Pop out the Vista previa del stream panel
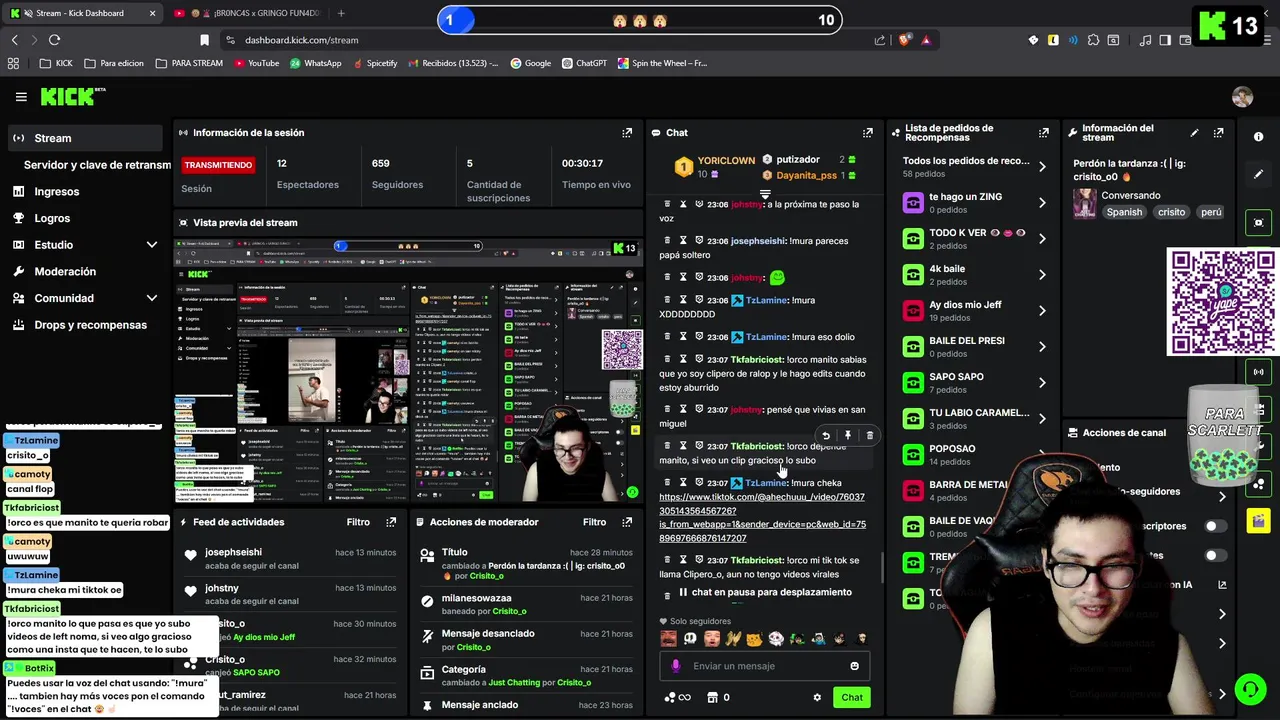 click(627, 222)
